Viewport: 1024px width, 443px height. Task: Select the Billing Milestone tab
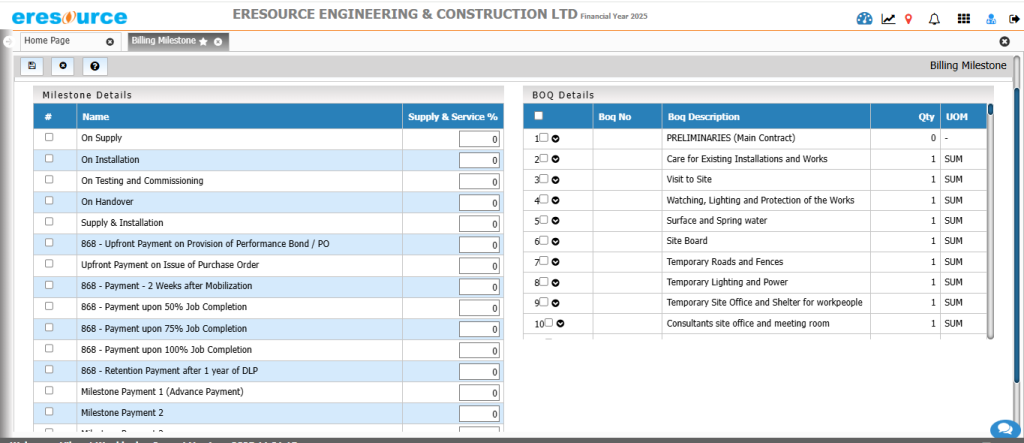(x=163, y=41)
